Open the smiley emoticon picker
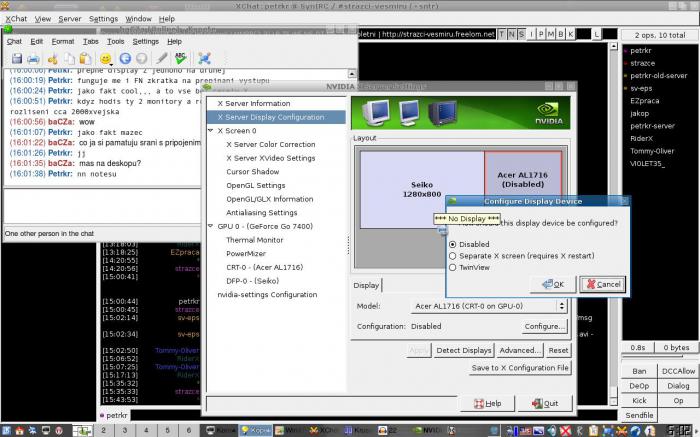The image size is (700, 437). click(106, 58)
